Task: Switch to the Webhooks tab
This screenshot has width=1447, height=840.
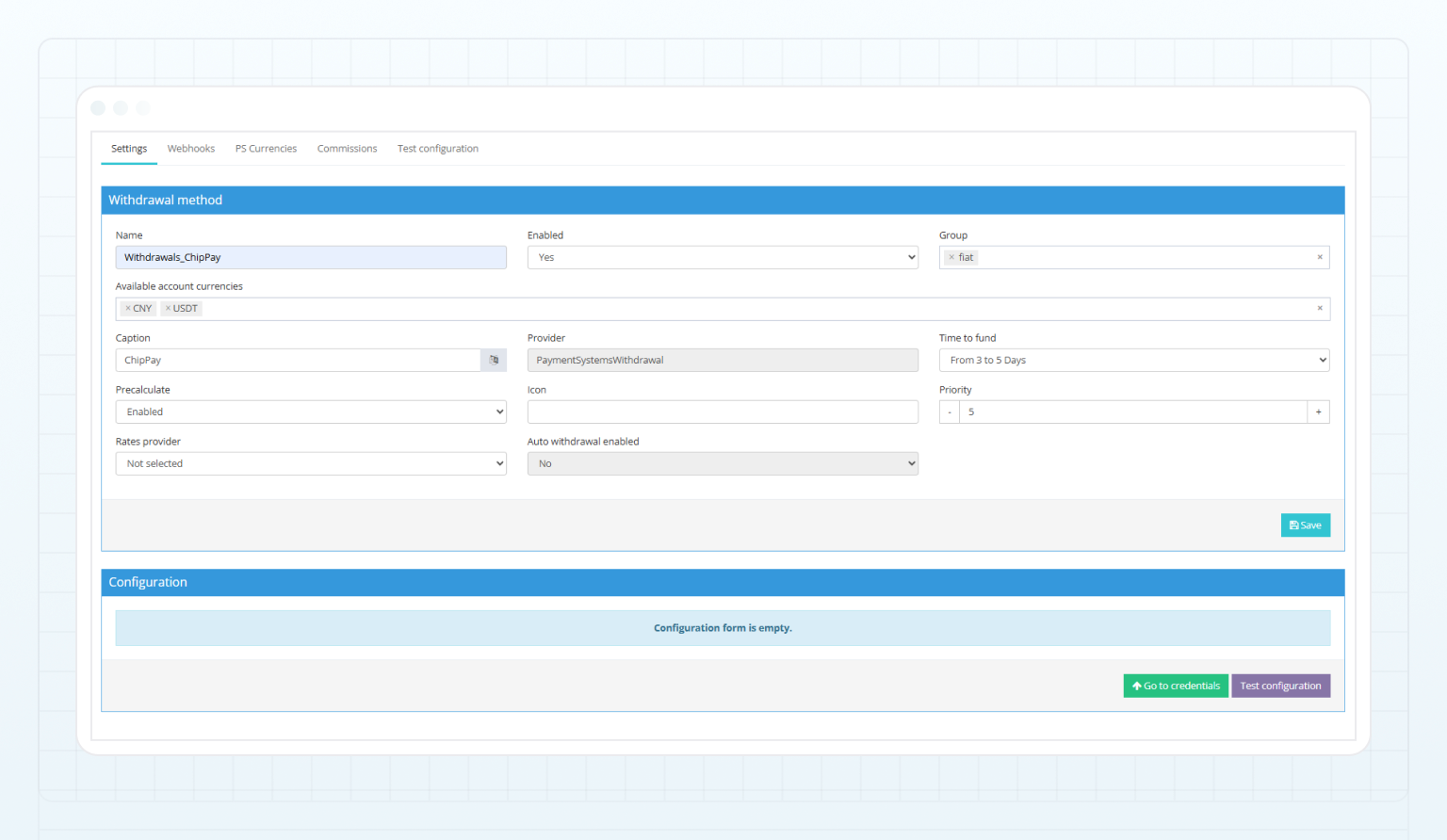Action: click(x=190, y=148)
